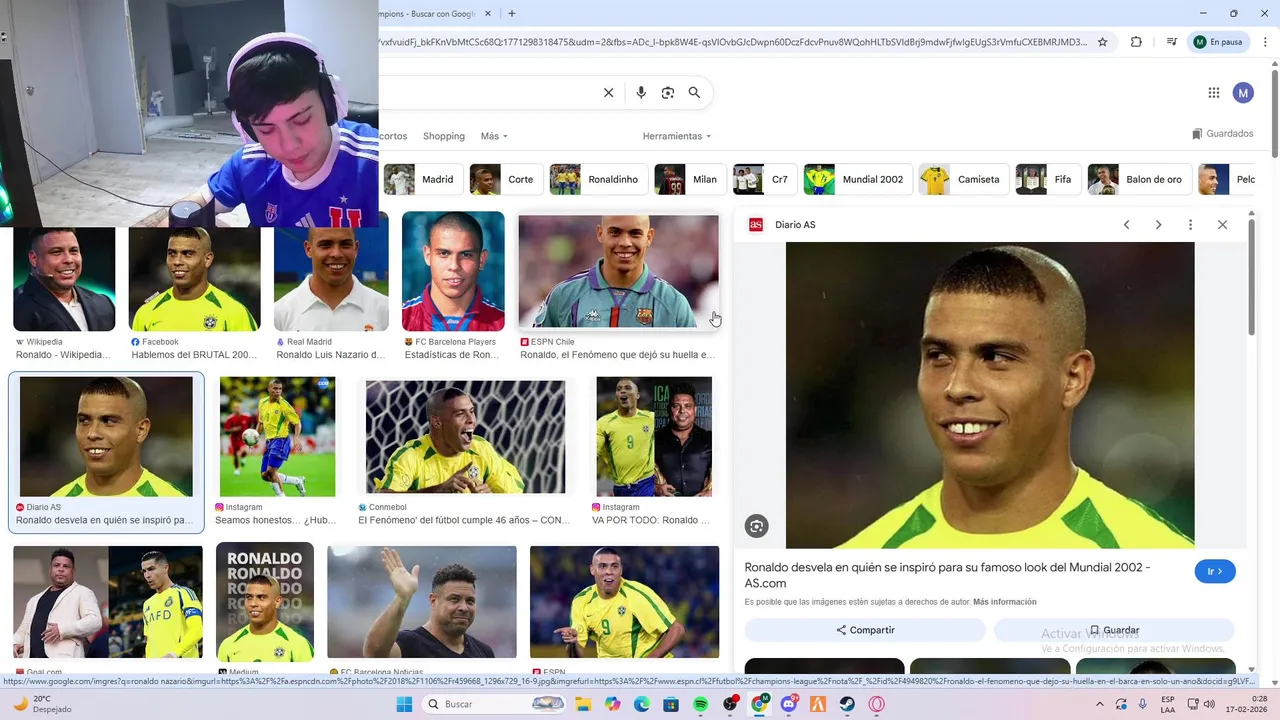The height and width of the screenshot is (720, 1280).
Task: Open the 'Más información' copyright link
Action: pyautogui.click(x=1004, y=602)
